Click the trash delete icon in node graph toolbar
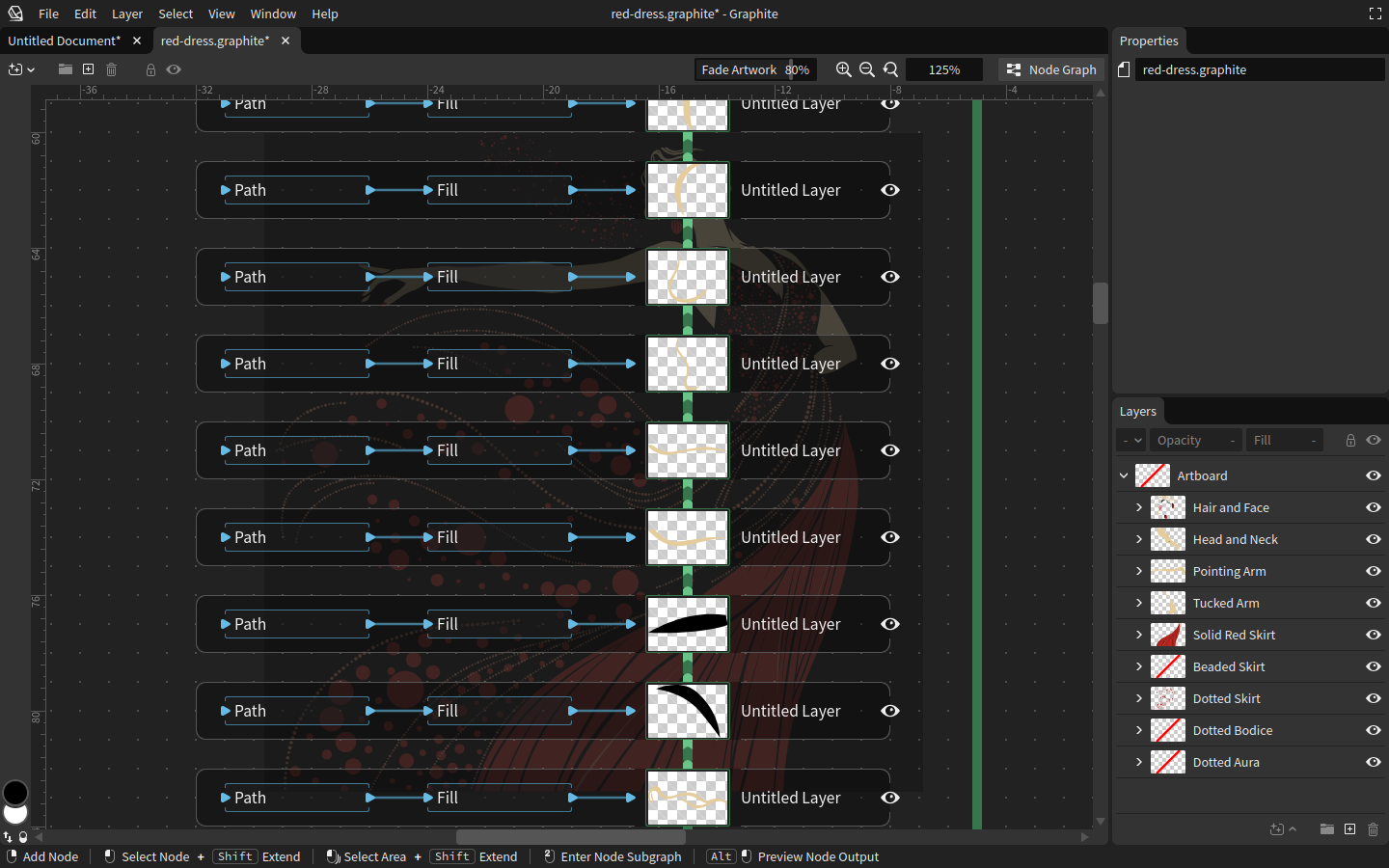This screenshot has width=1389, height=868. (x=111, y=69)
